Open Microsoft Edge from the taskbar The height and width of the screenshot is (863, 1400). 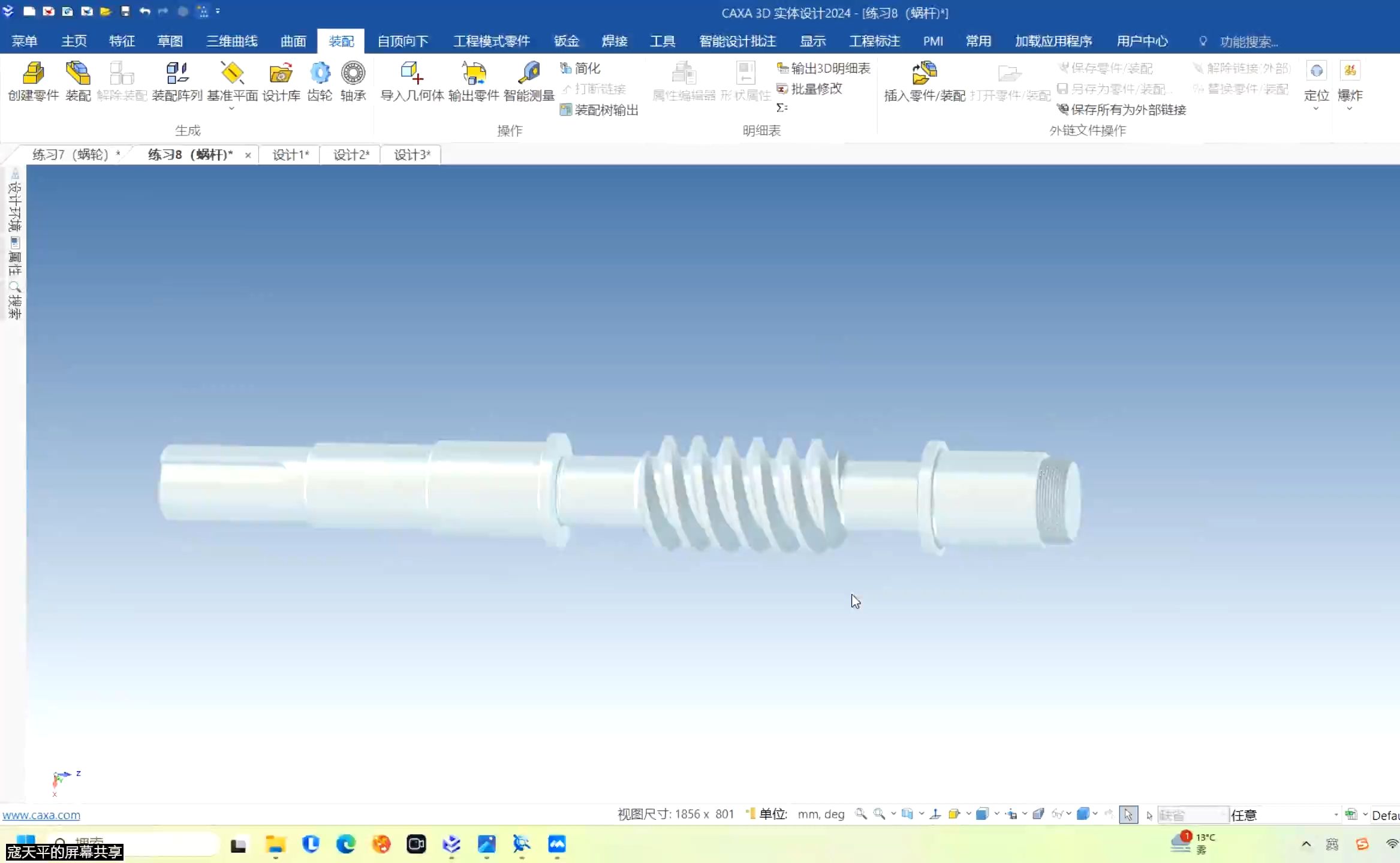[346, 844]
